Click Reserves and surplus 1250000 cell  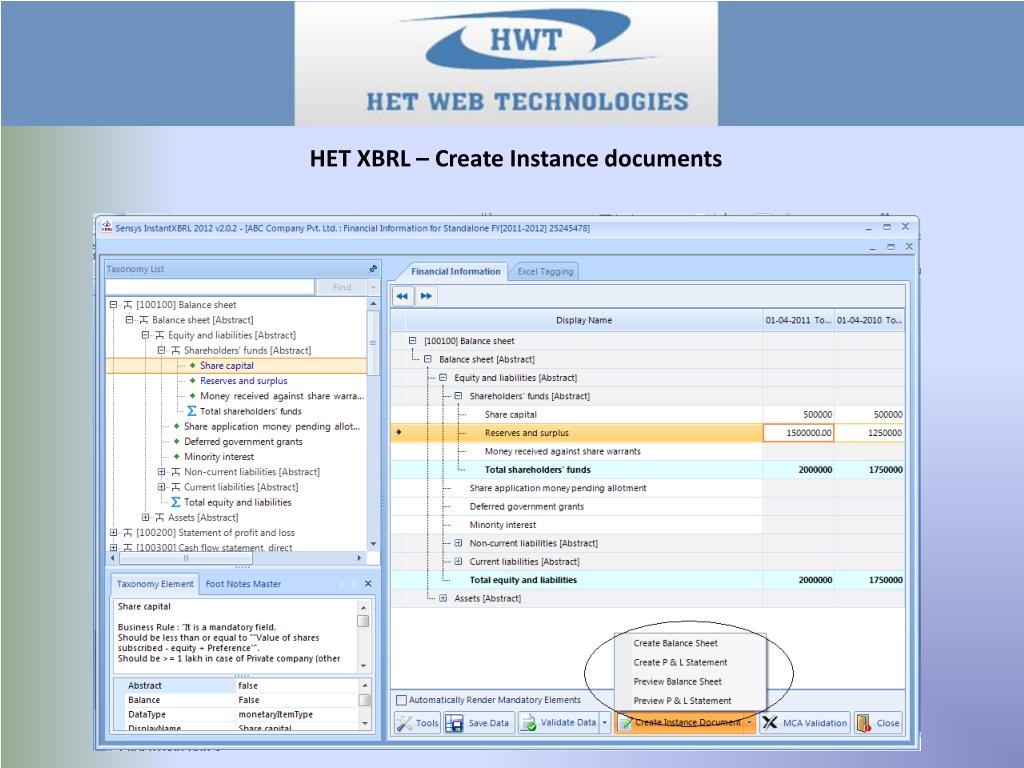pos(869,433)
